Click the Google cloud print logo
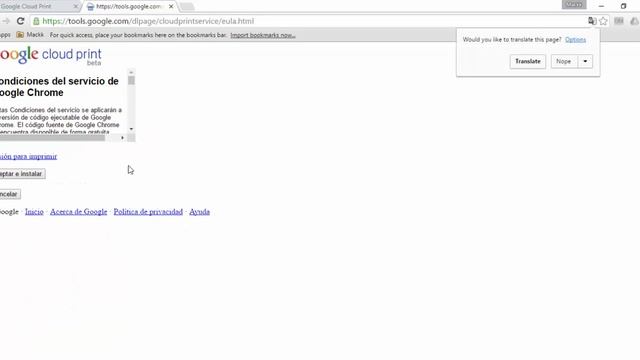The height and width of the screenshot is (360, 640). pos(51,56)
